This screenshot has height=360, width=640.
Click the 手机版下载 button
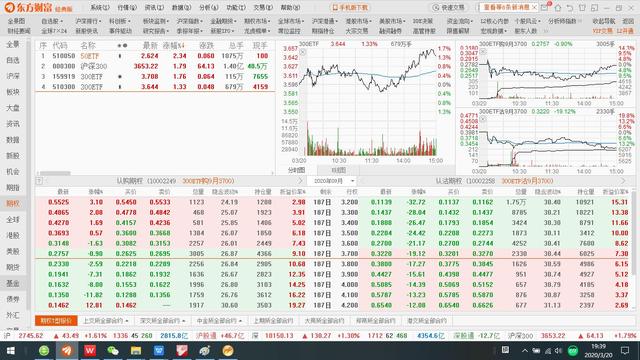pyautogui.click(x=350, y=8)
